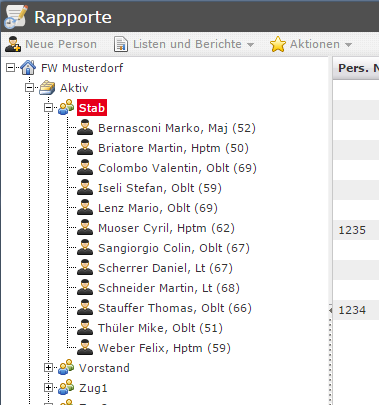Click person icon beside Muoser Cyril
Viewport: 379px width, 405px height.
[85, 227]
